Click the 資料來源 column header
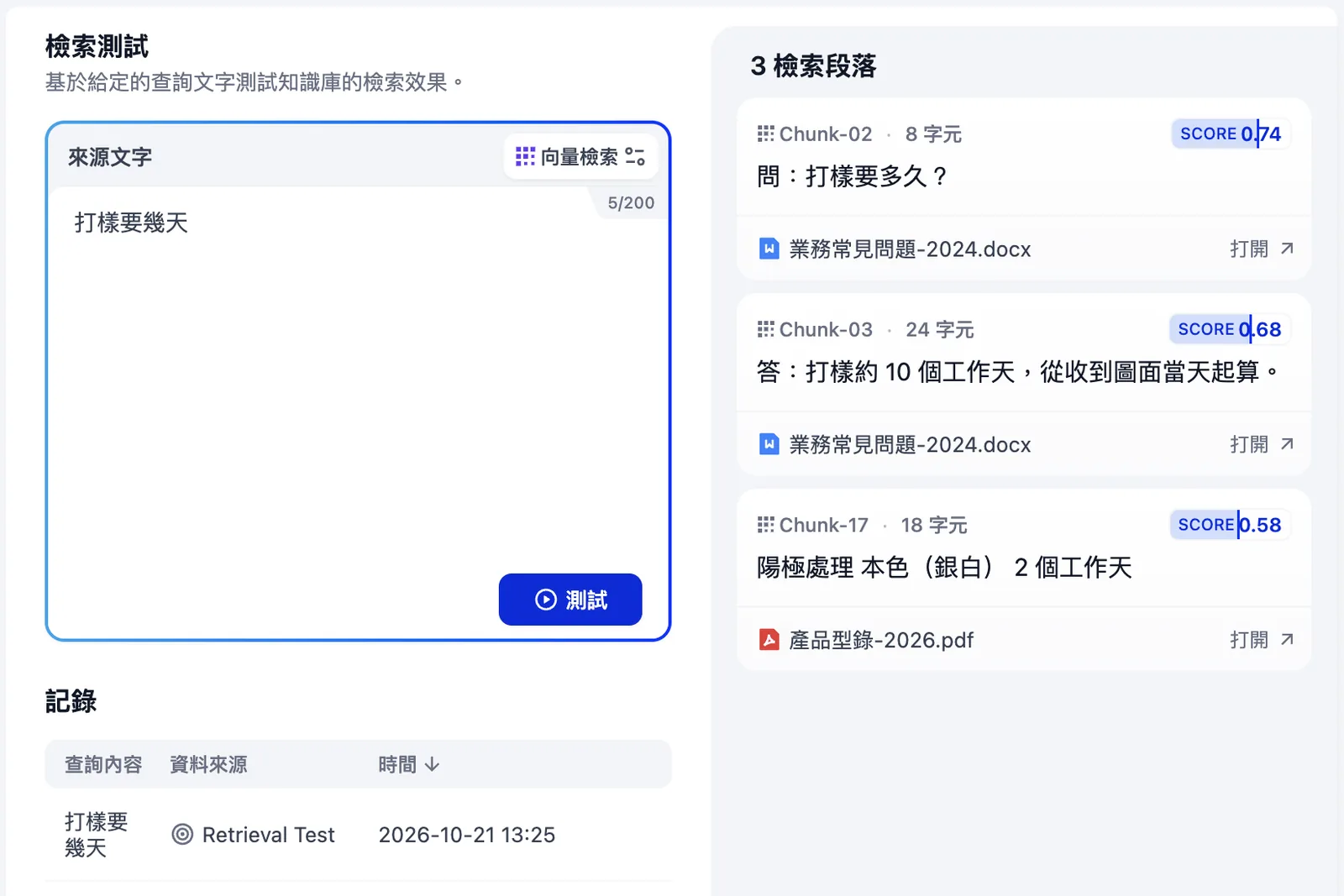The width and height of the screenshot is (1344, 896). pos(208,764)
